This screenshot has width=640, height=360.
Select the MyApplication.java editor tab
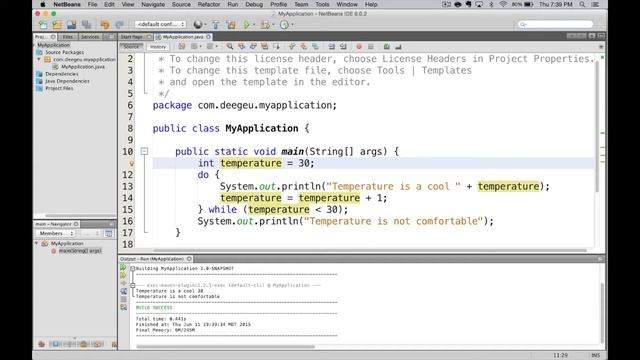pos(183,37)
